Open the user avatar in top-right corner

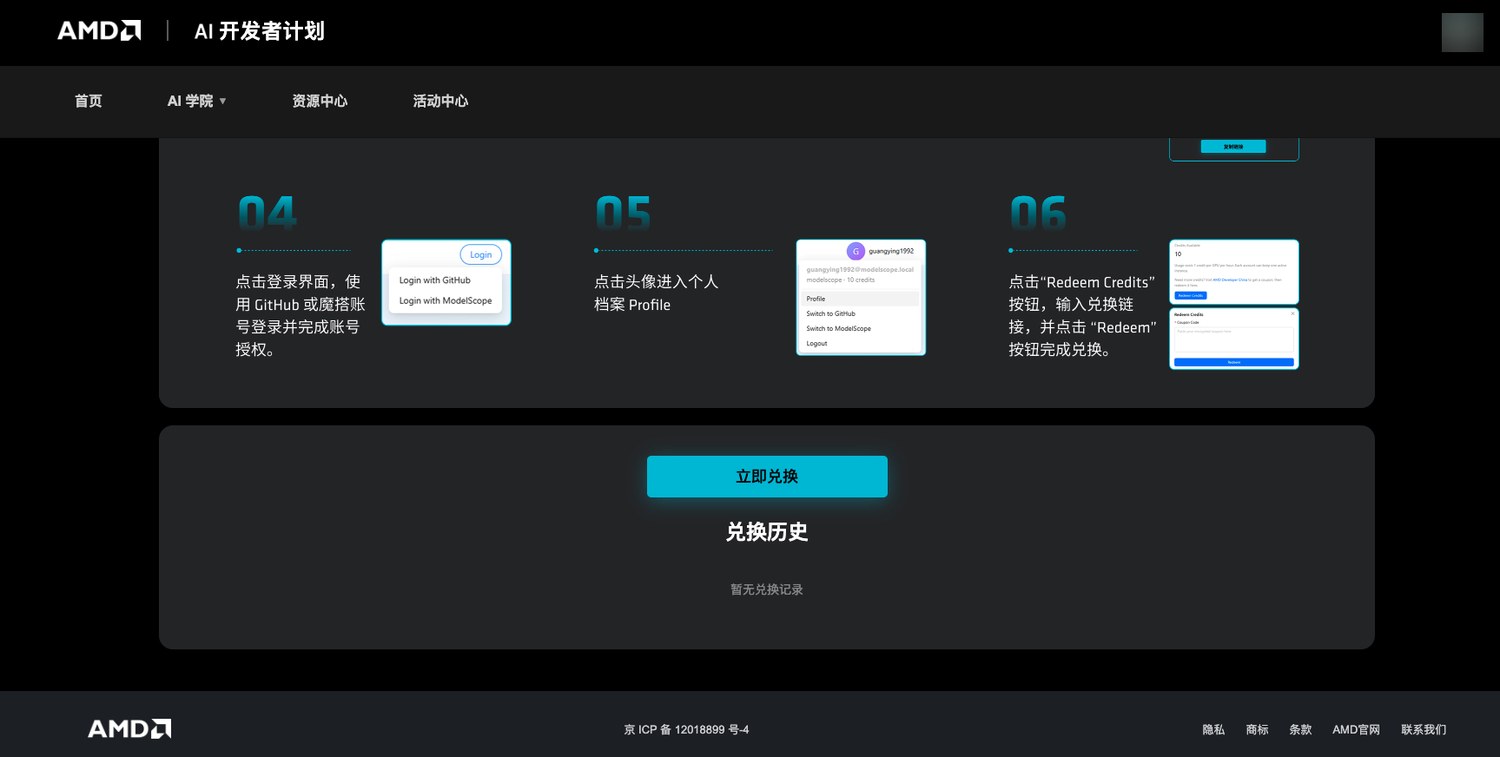point(1462,32)
